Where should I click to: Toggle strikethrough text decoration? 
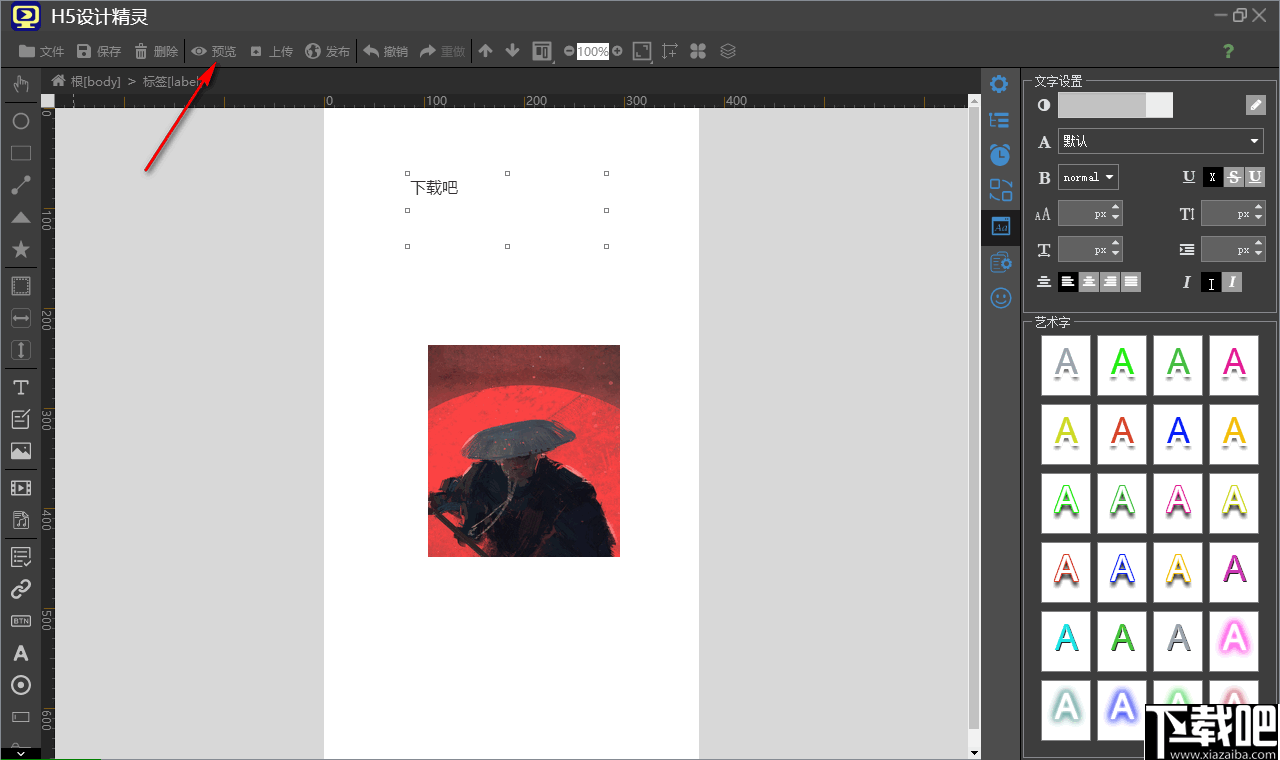(1234, 177)
